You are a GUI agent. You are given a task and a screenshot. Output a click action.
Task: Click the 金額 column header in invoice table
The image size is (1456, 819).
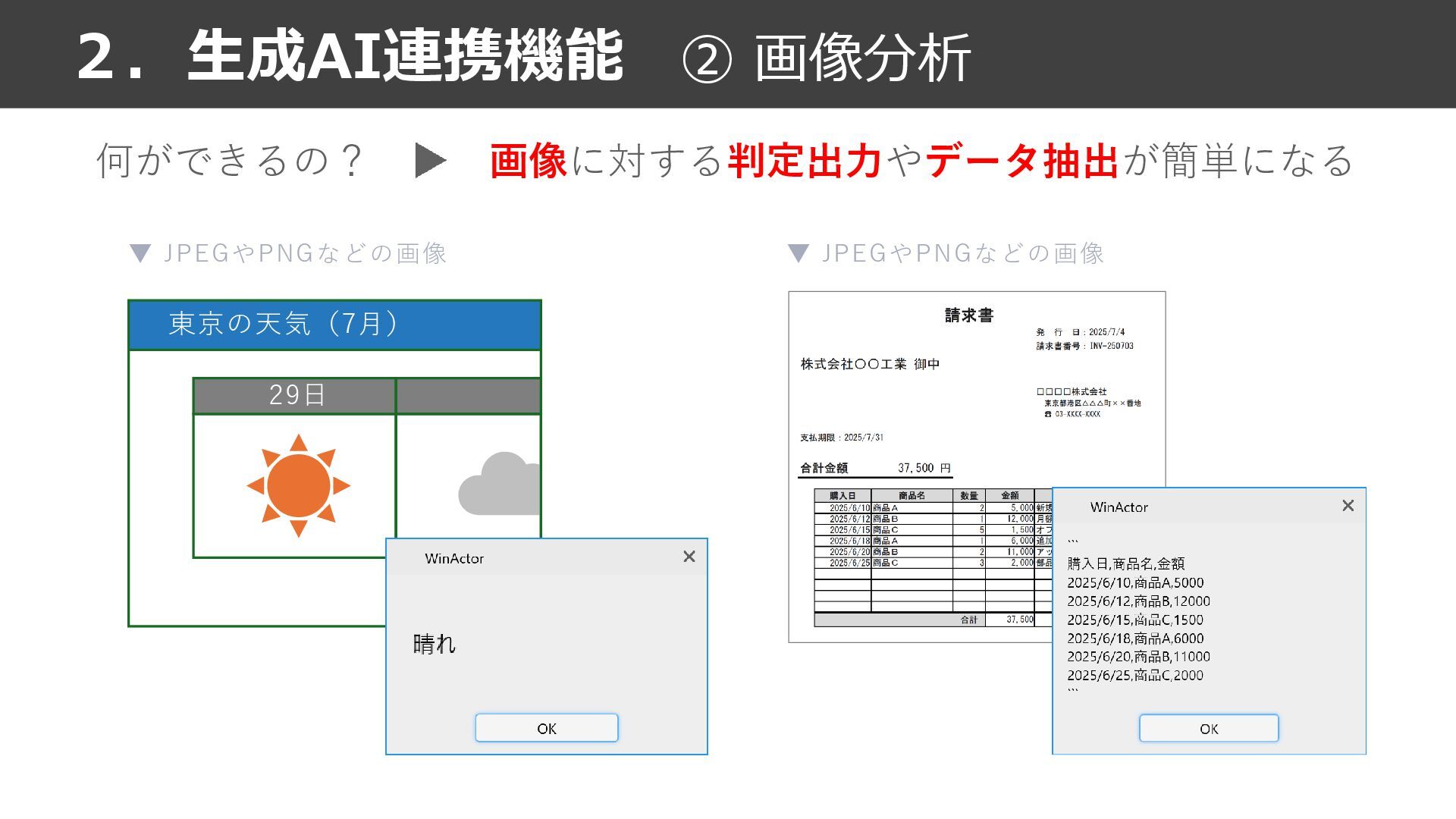tap(1010, 495)
